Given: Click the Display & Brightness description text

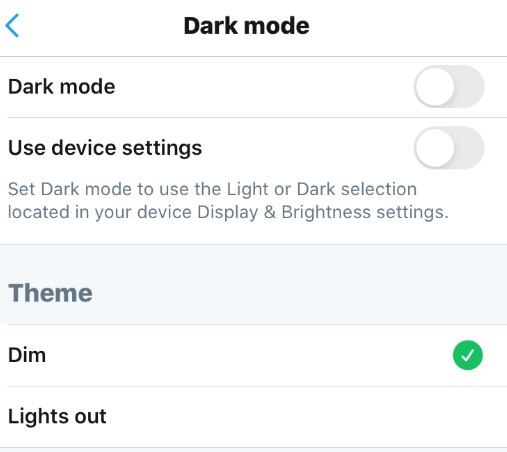Looking at the screenshot, I should [x=228, y=201].
